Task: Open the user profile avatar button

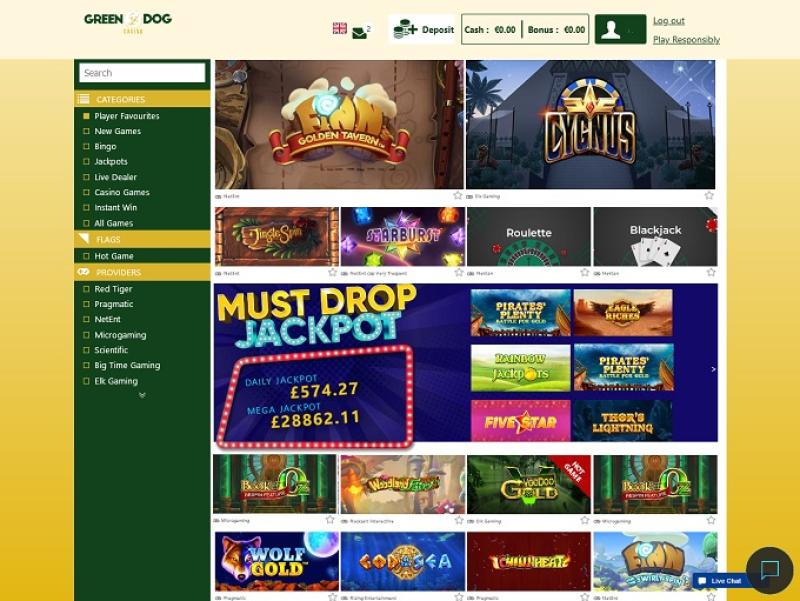Action: (x=620, y=30)
